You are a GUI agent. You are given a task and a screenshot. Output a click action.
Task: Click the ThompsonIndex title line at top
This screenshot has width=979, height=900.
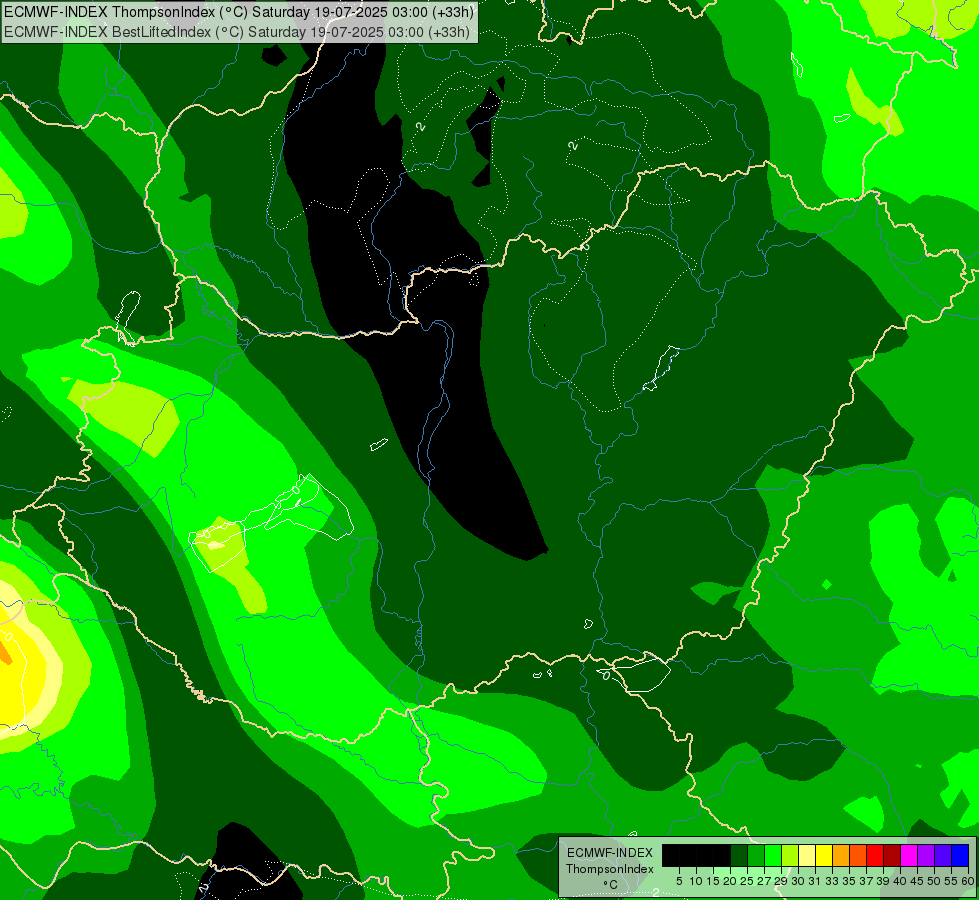(239, 11)
